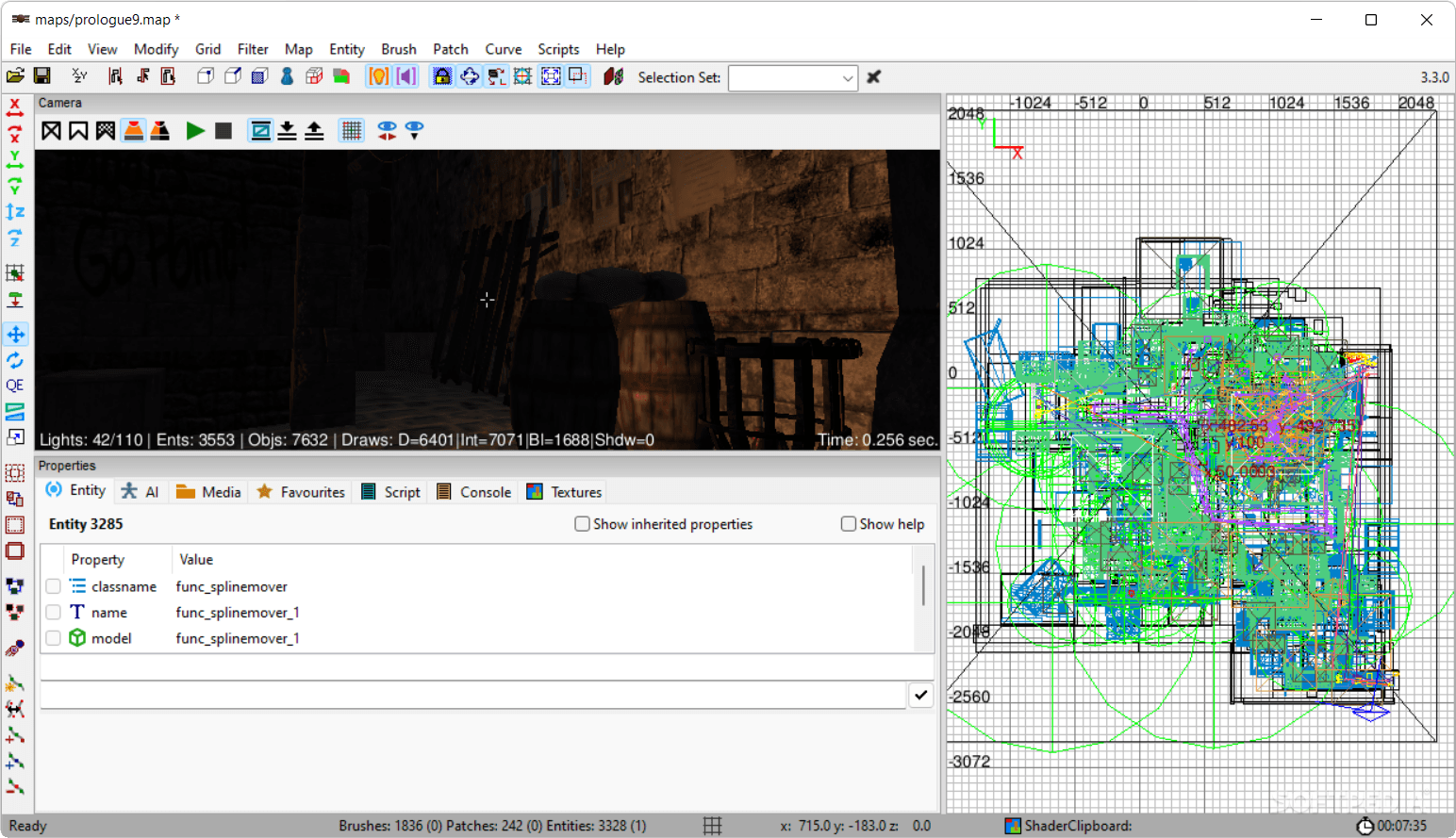The width and height of the screenshot is (1456, 838).
Task: Toggle the purple speaker volume icon
Action: pyautogui.click(x=406, y=76)
